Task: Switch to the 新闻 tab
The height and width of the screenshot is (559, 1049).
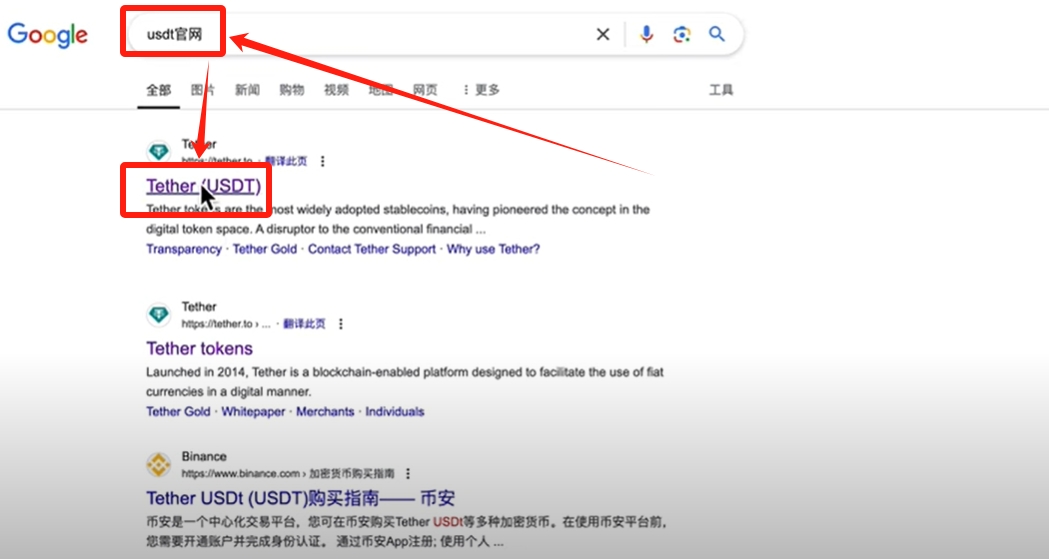Action: (247, 90)
